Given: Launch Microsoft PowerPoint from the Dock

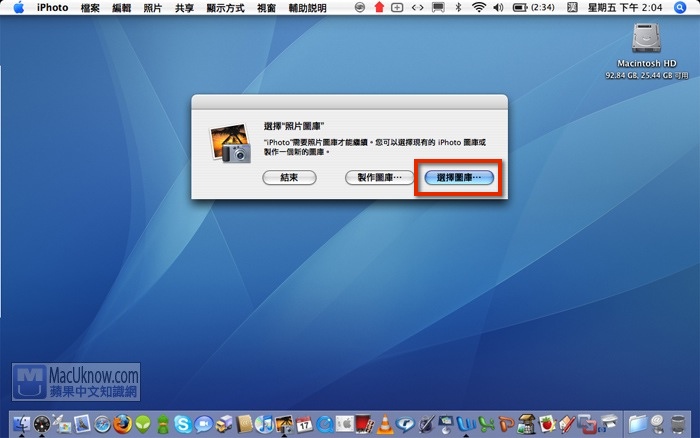Looking at the screenshot, I should point(507,424).
